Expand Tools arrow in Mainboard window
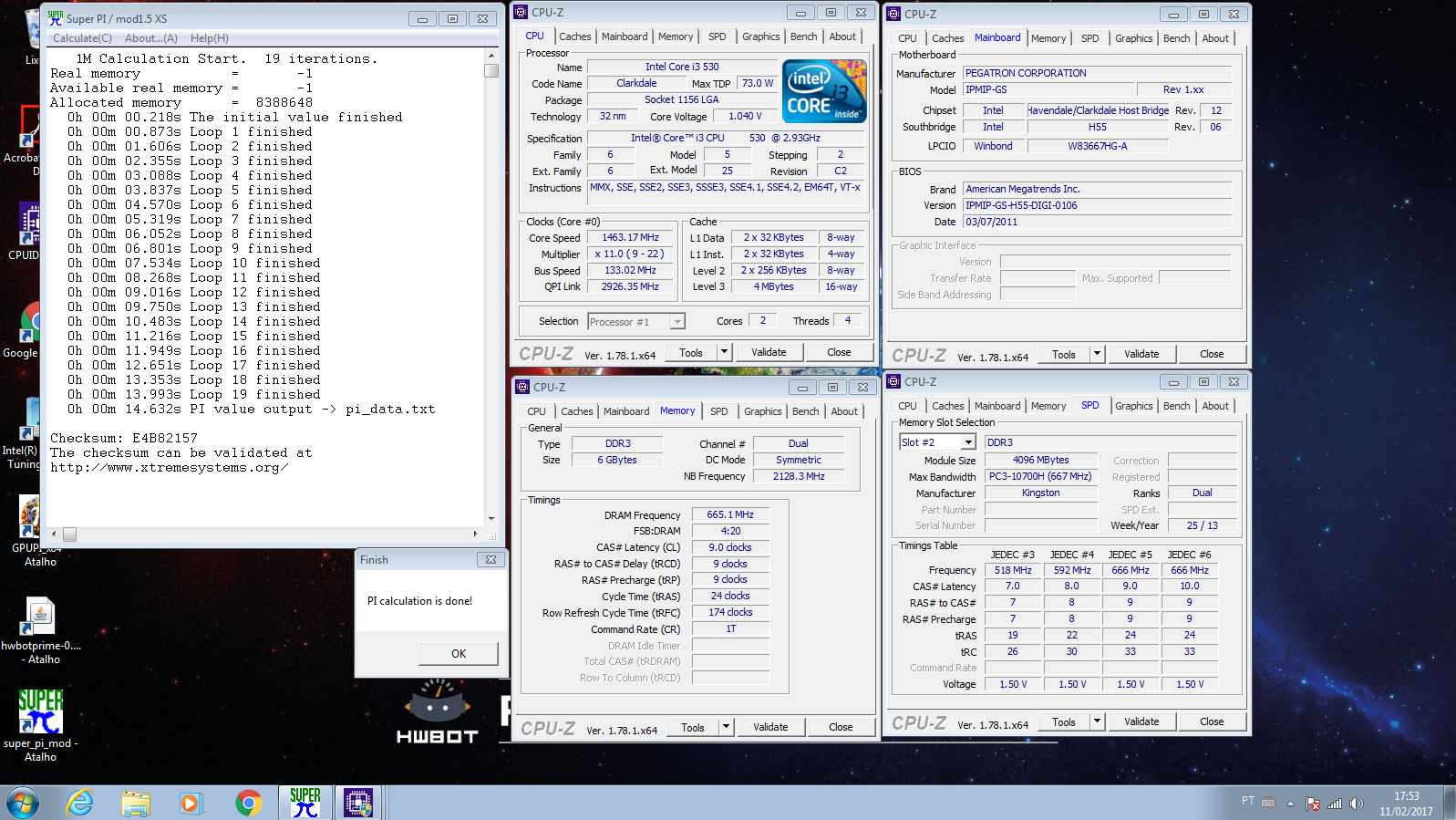Image resolution: width=1456 pixels, height=820 pixels. coord(1098,354)
